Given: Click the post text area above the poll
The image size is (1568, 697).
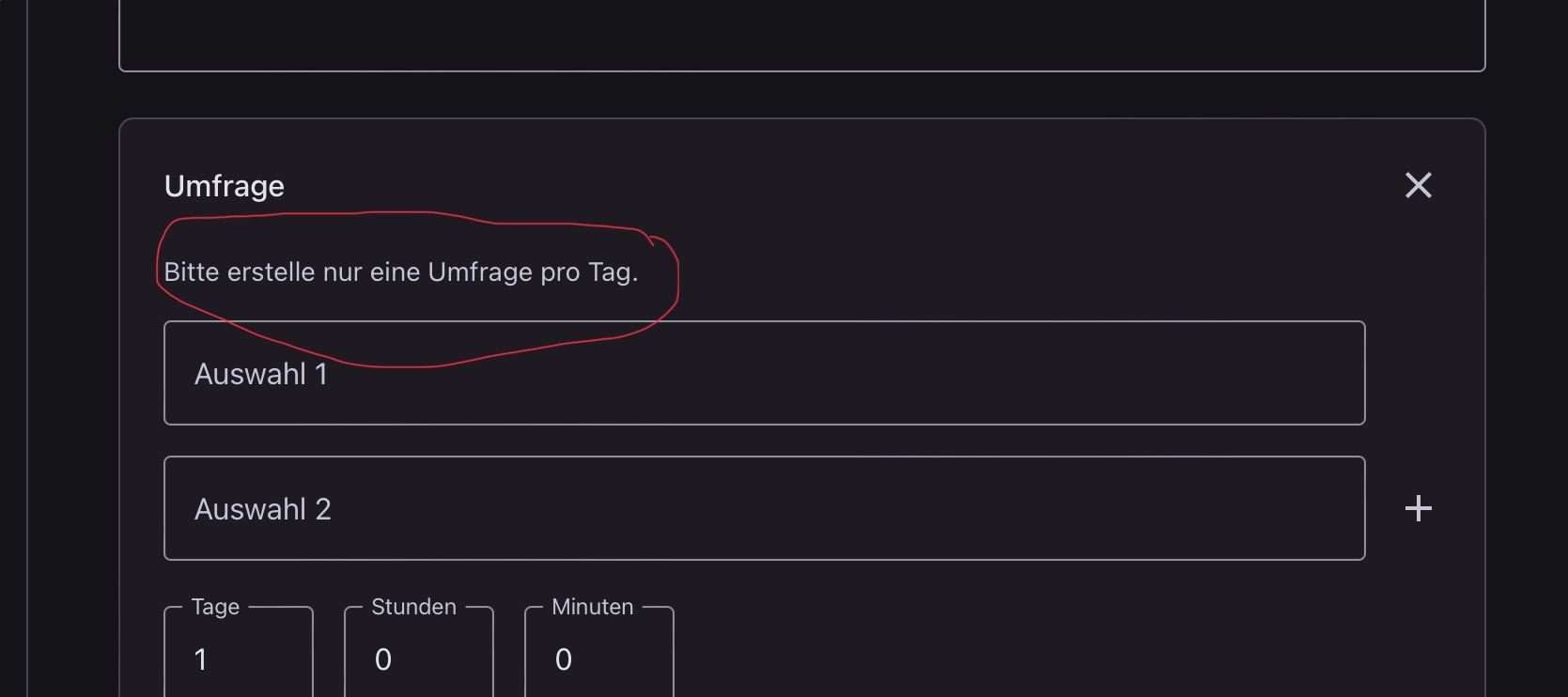Looking at the screenshot, I should 801,33.
